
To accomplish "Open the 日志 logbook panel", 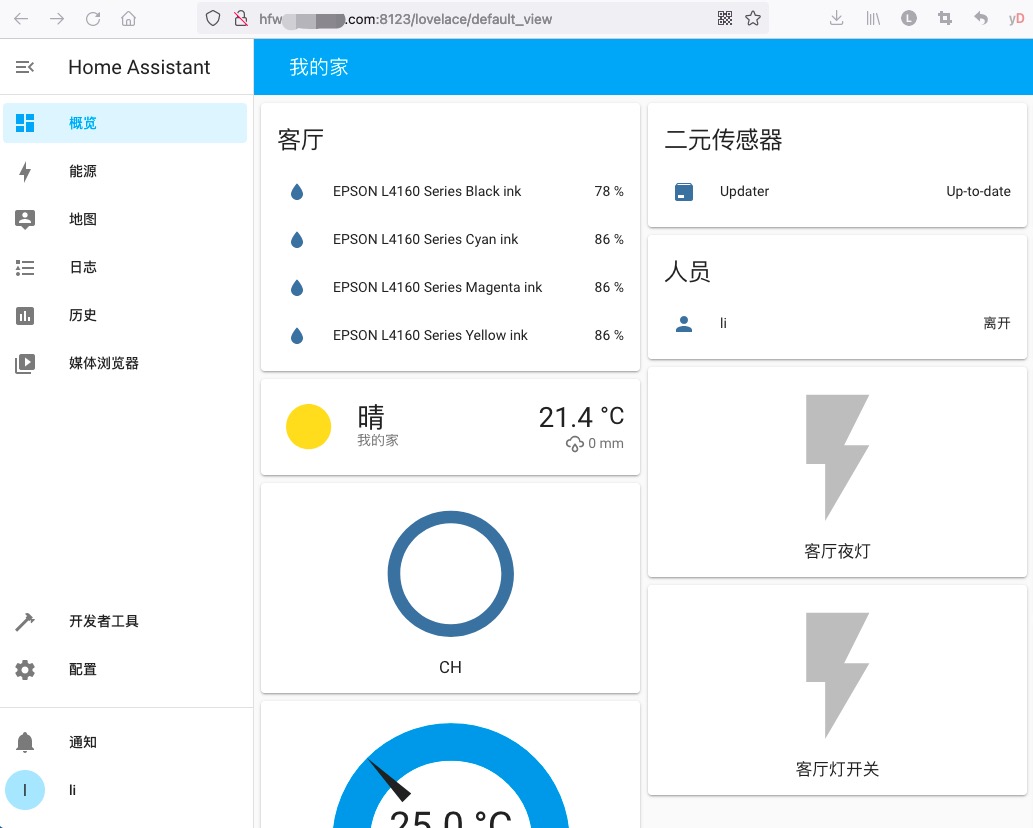I will pos(125,267).
